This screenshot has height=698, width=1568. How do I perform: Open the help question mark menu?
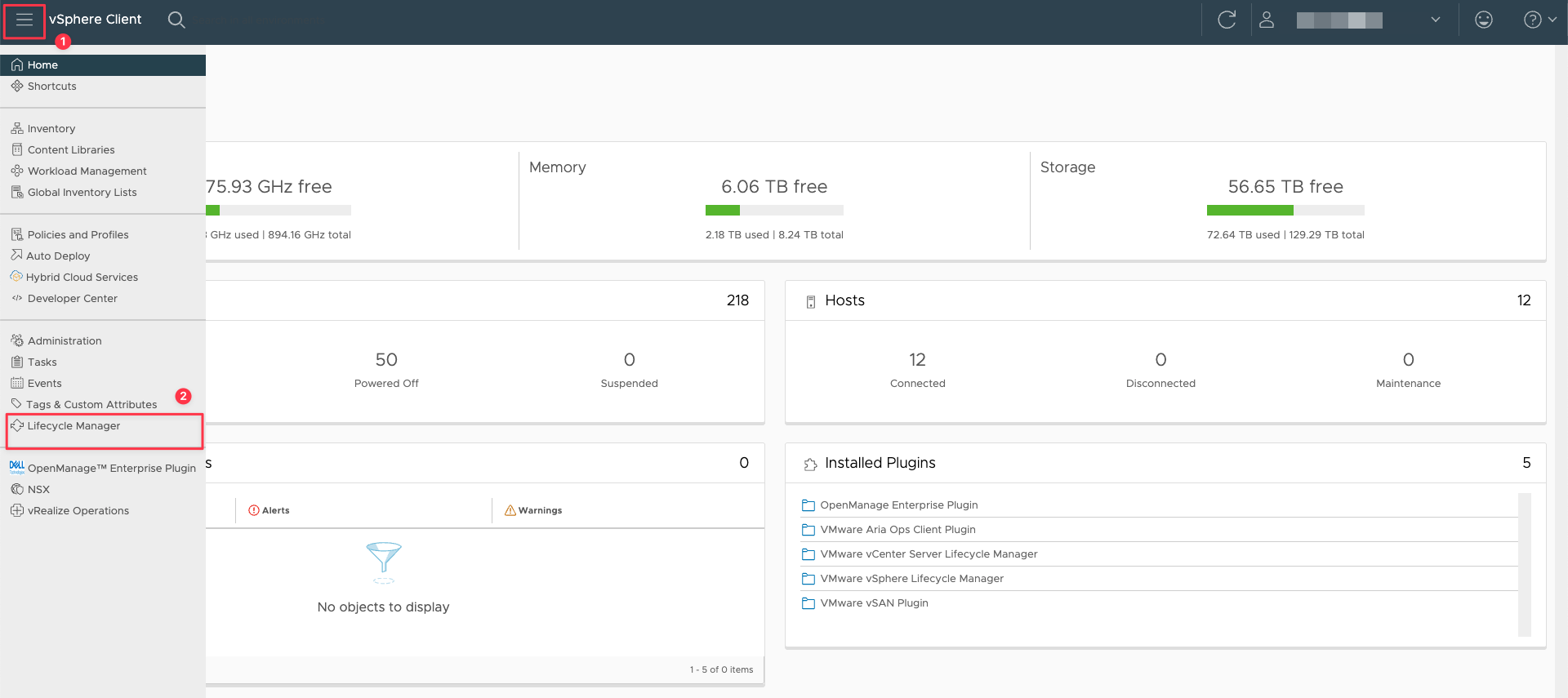1539,20
